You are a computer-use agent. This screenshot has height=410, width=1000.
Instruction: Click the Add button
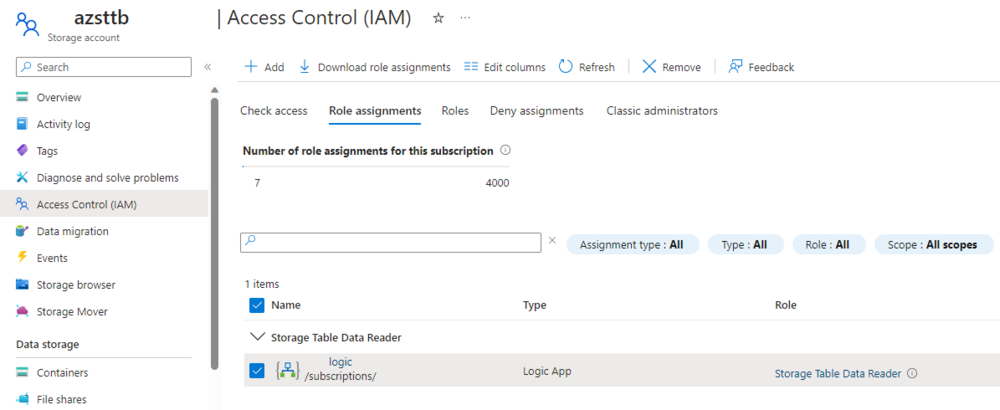[x=264, y=67]
